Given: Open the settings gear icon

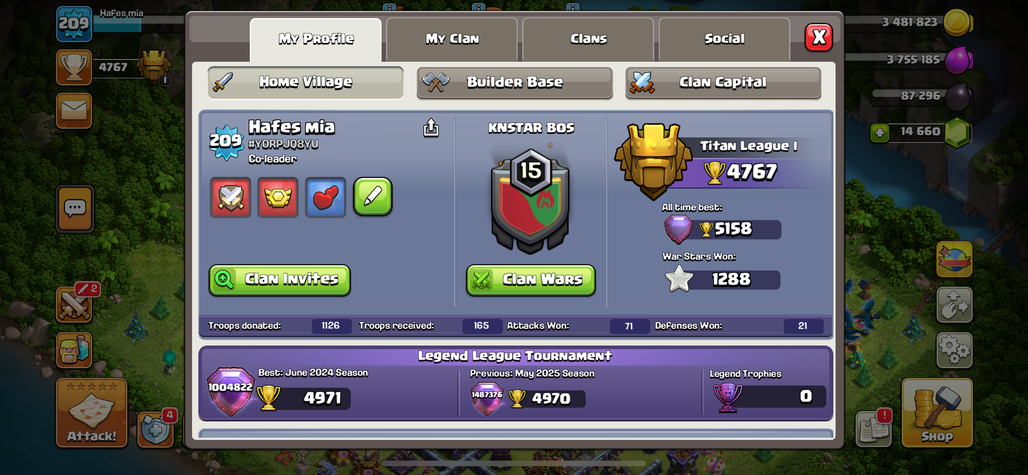Looking at the screenshot, I should (954, 350).
